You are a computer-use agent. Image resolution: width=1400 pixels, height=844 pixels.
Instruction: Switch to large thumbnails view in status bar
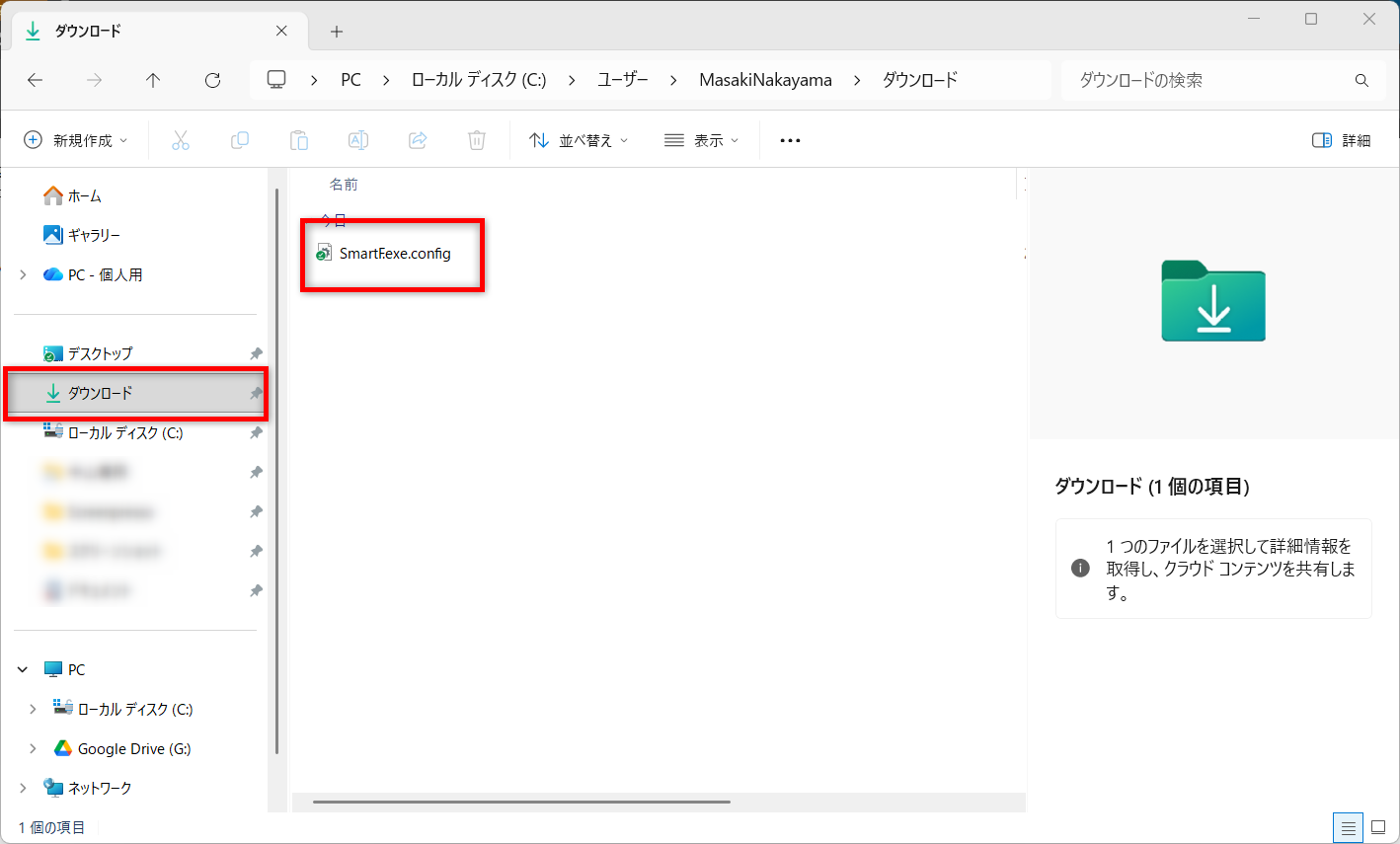tap(1378, 827)
